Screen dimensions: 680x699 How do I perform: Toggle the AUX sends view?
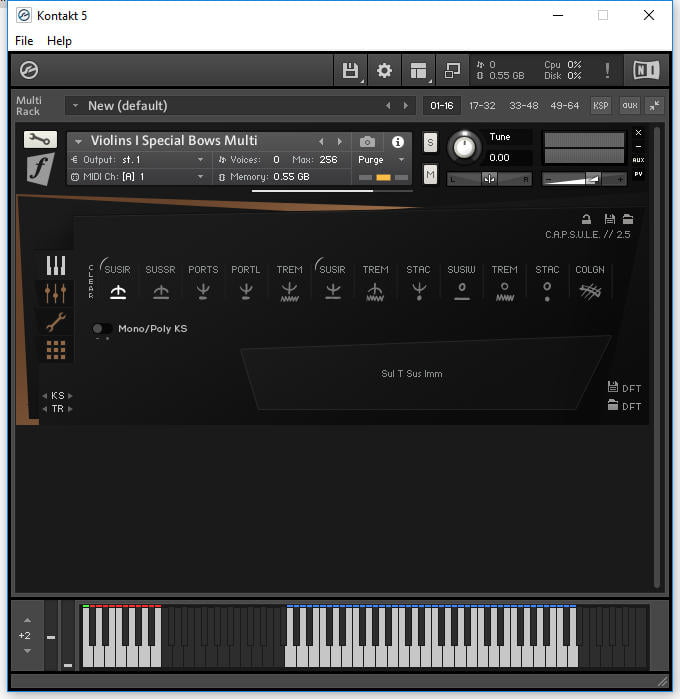click(638, 160)
